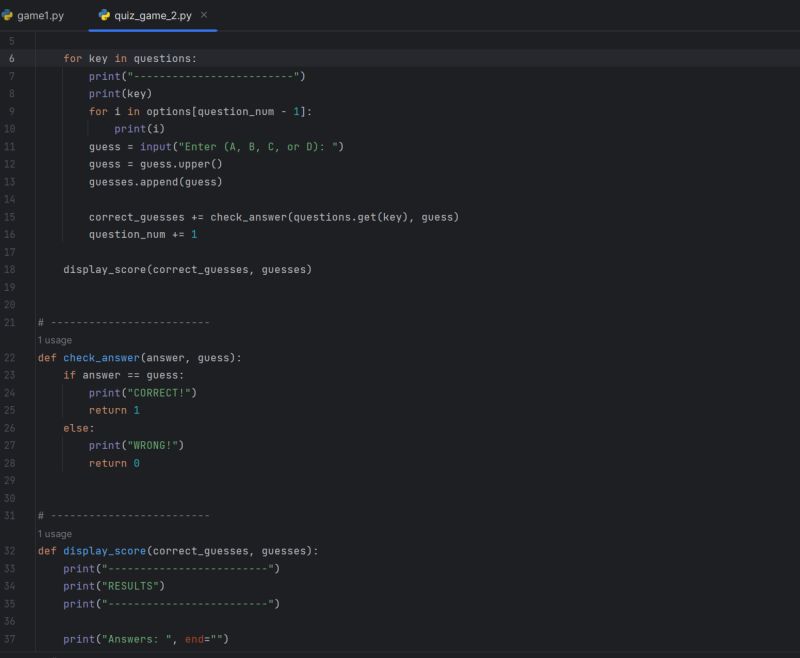Click line number 6 in the gutter
The height and width of the screenshot is (658, 800).
[12, 58]
